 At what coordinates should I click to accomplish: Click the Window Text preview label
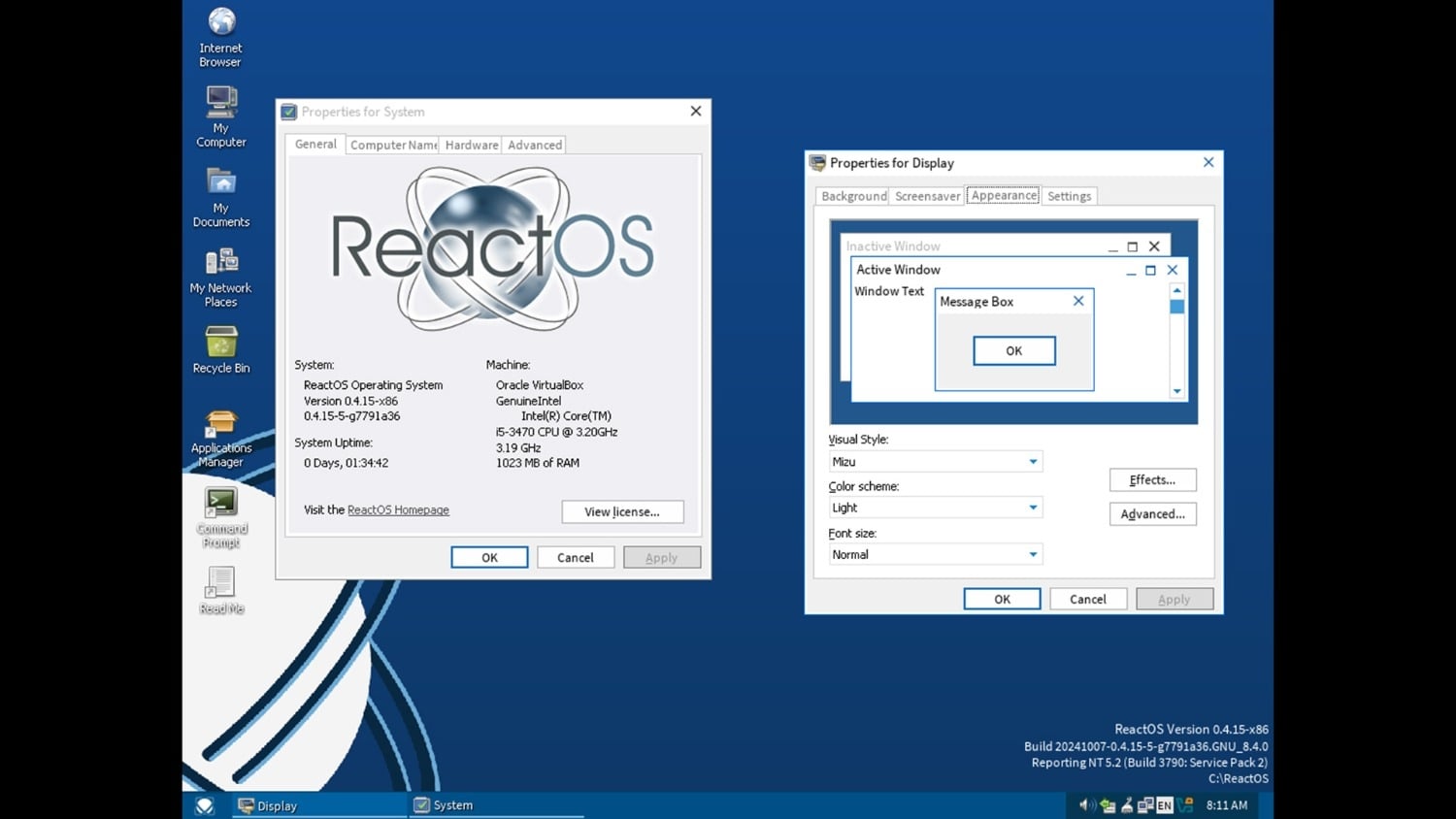click(889, 291)
